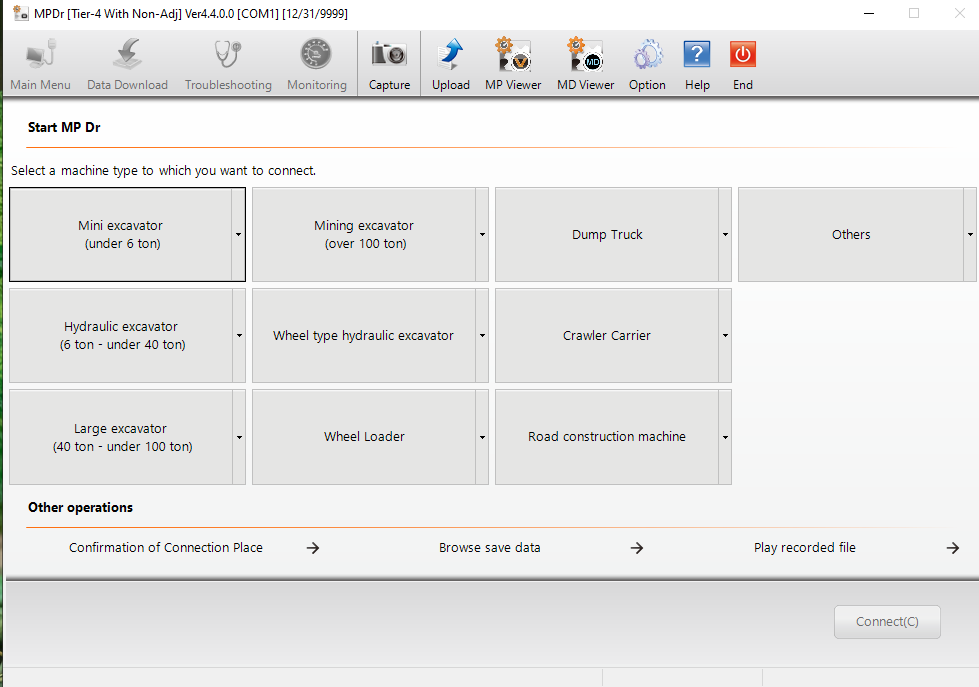
Task: Expand the Mini excavator model dropdown
Action: point(238,234)
